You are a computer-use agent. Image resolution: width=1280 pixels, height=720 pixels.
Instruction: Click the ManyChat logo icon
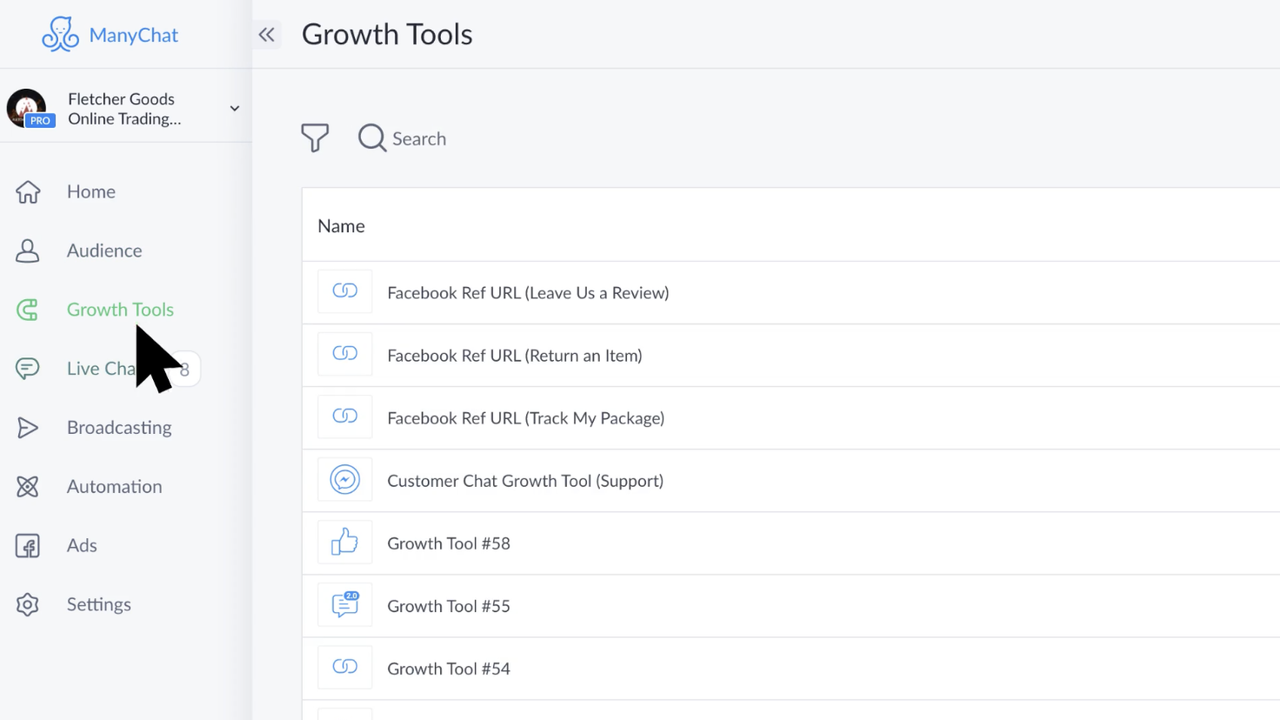pyautogui.click(x=60, y=35)
